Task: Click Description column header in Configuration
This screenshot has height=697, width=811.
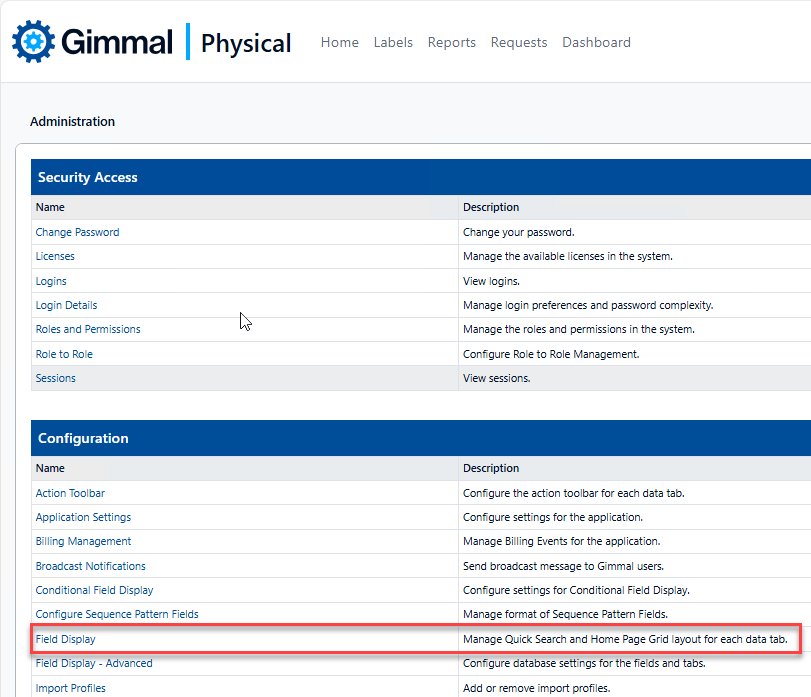Action: point(491,468)
